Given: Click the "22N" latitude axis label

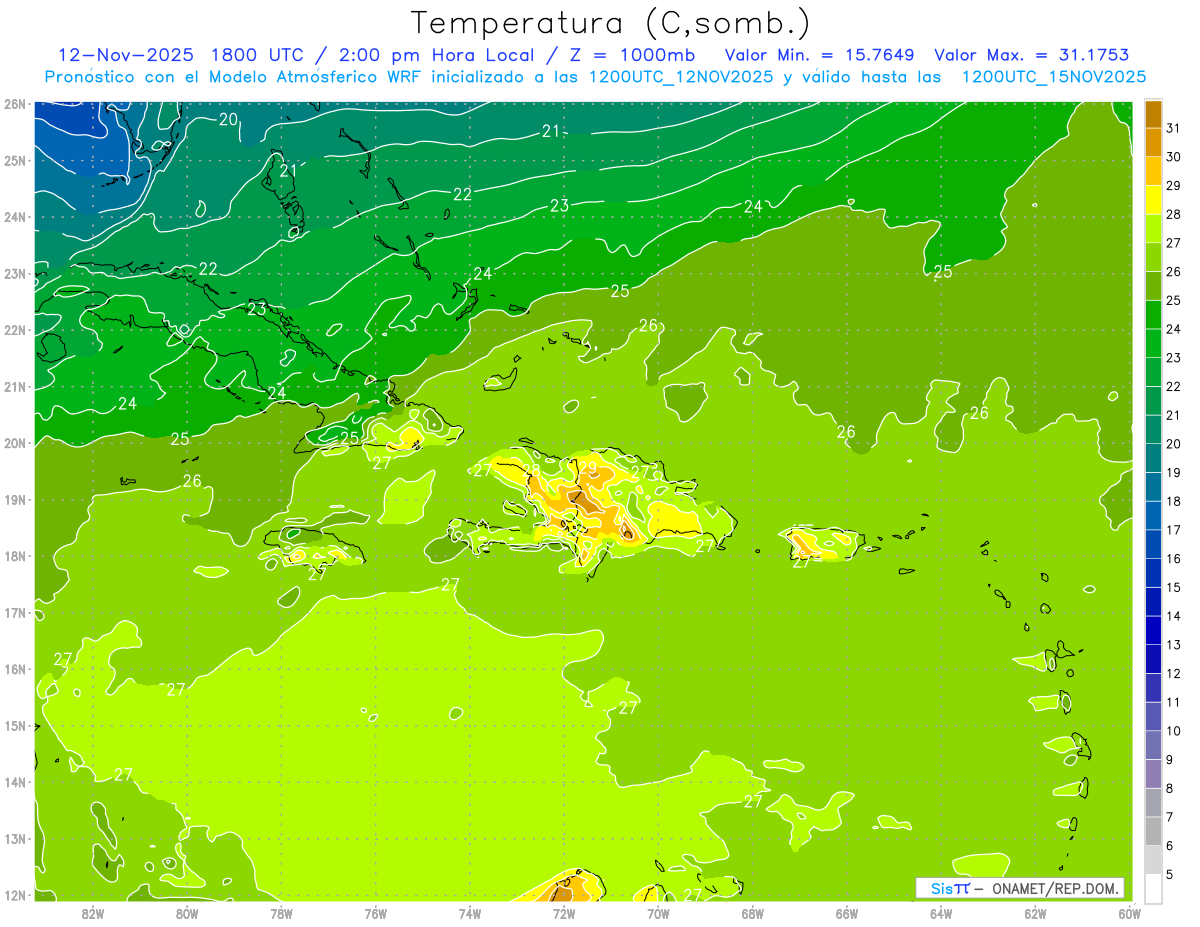Looking at the screenshot, I should coord(15,330).
